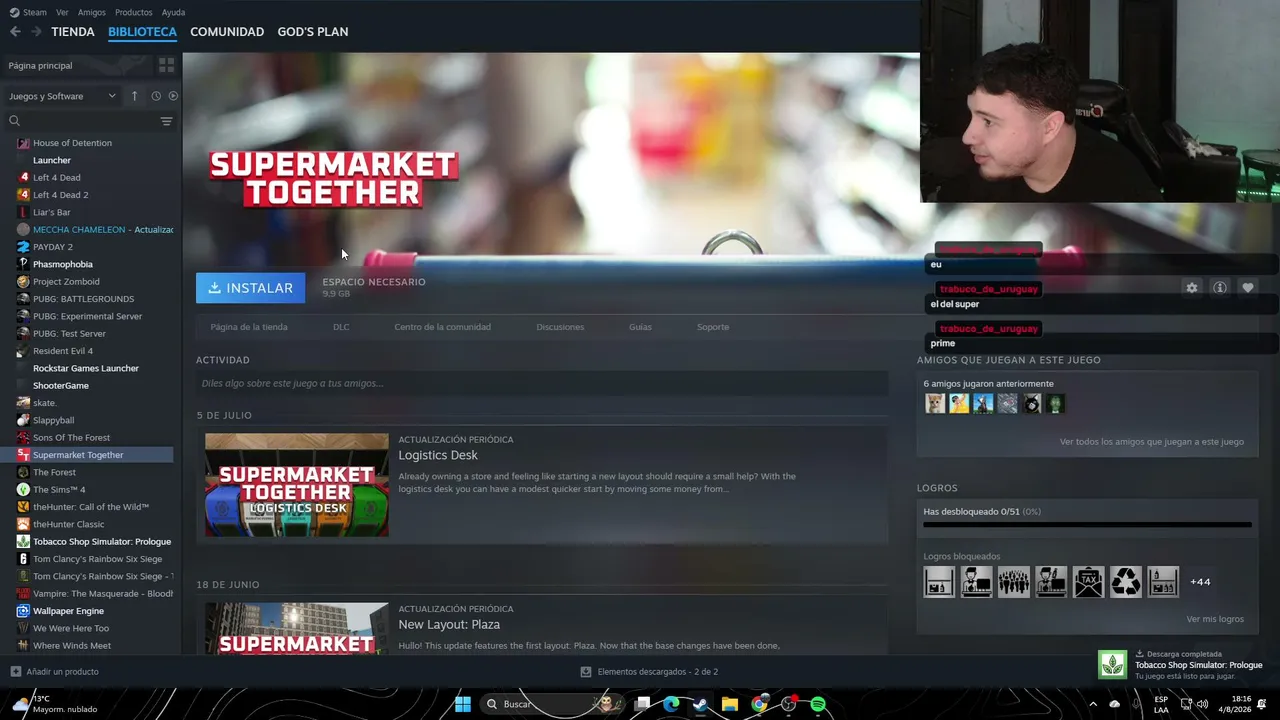Open the Productos menu
1280x720 pixels.
coord(134,12)
